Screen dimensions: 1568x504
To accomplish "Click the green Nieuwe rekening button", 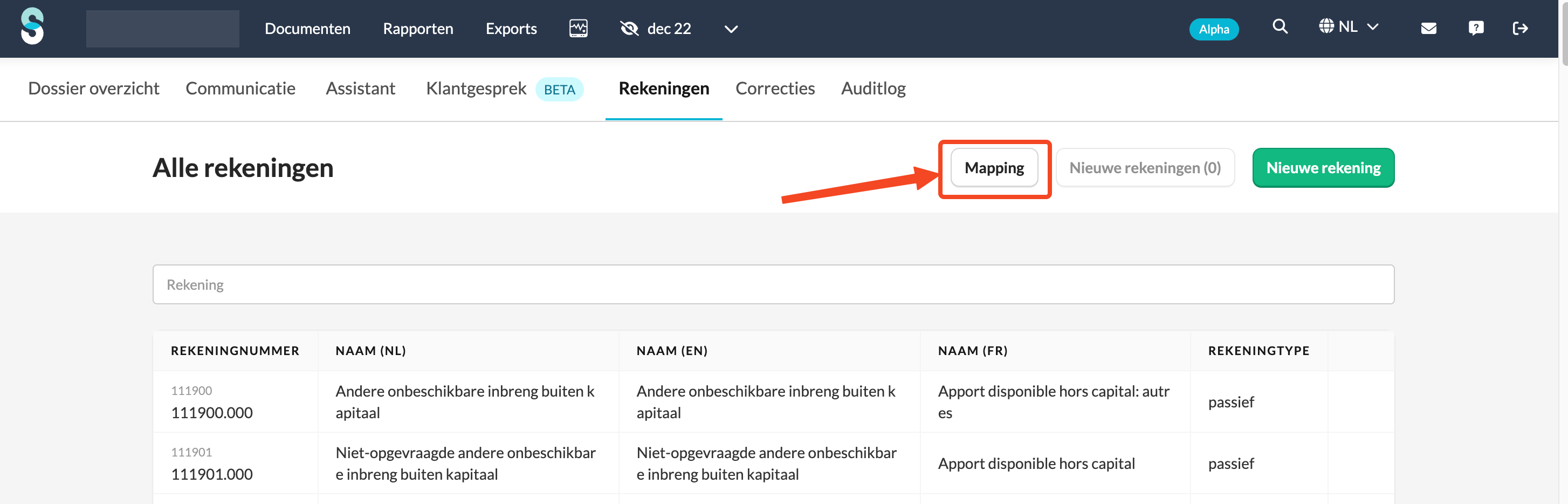I will pyautogui.click(x=1323, y=168).
